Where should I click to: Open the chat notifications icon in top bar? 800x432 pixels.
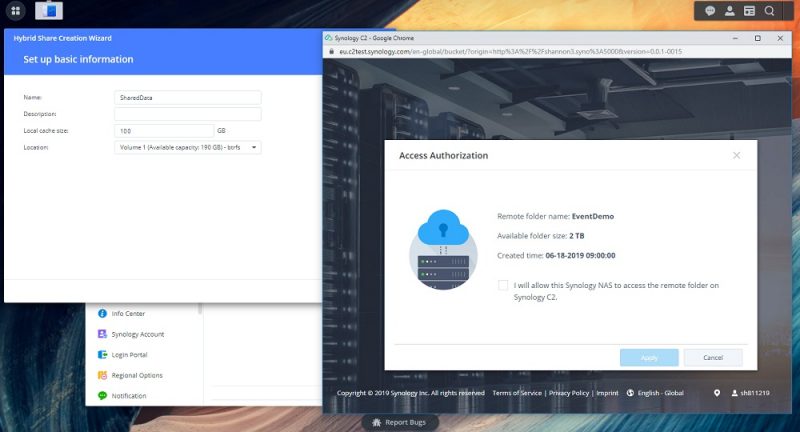click(x=710, y=11)
